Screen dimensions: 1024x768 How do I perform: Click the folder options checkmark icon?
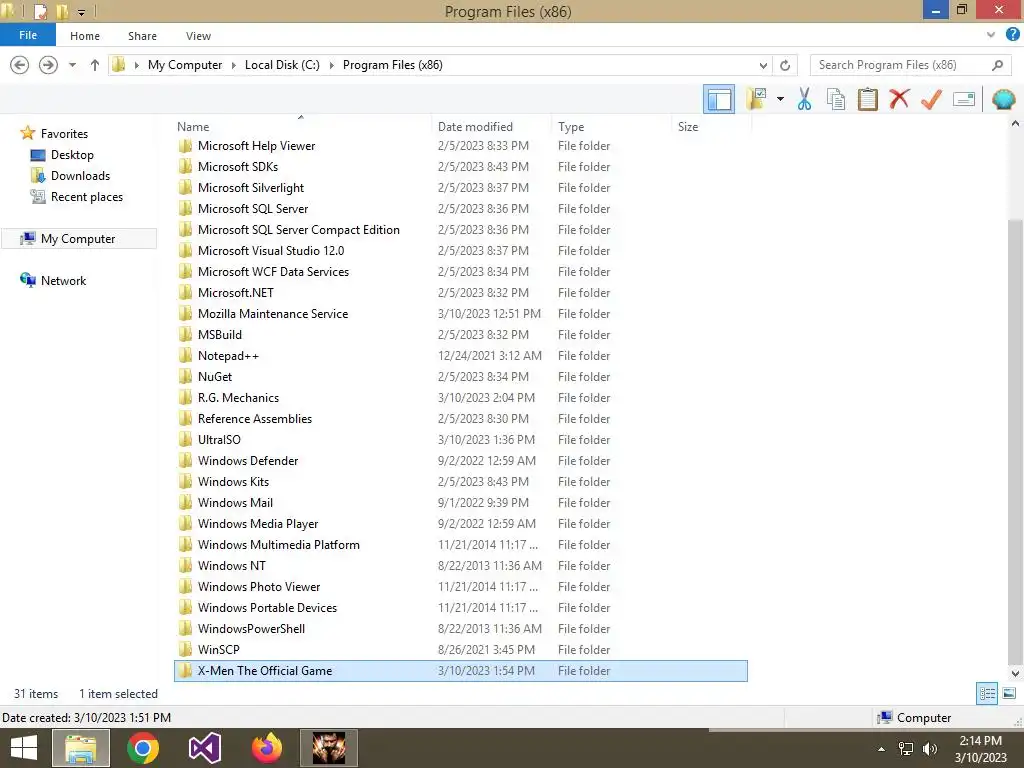[756, 99]
